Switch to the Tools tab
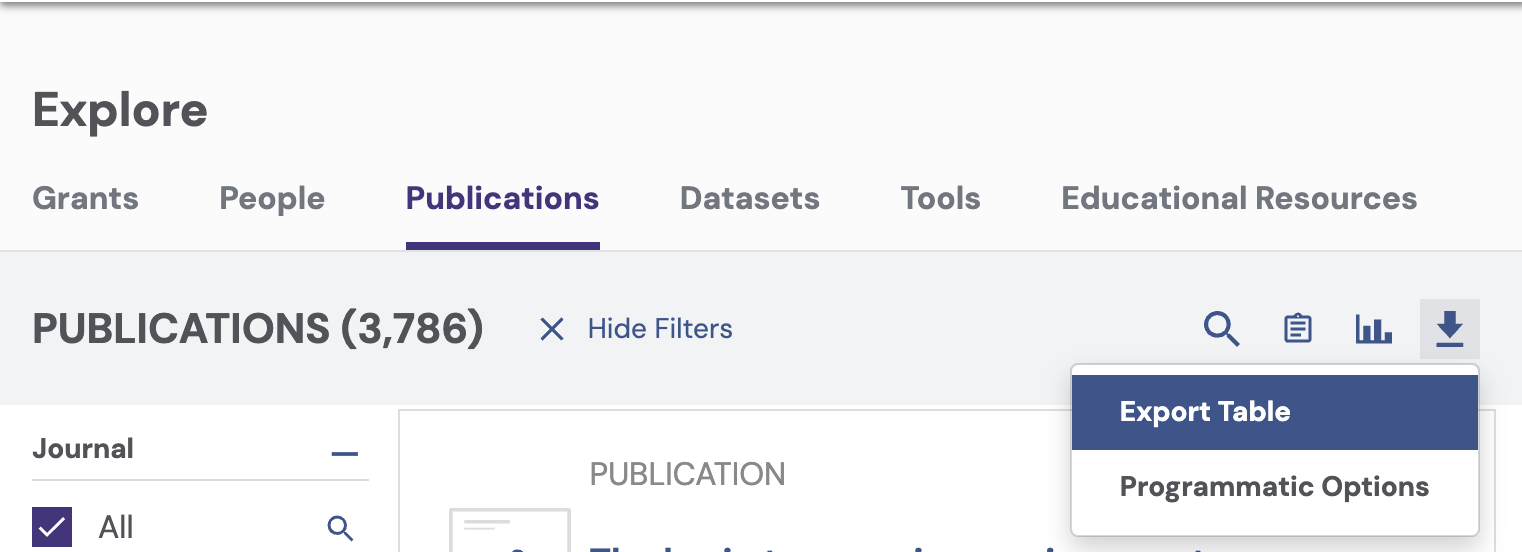The width and height of the screenshot is (1522, 552). click(x=940, y=198)
